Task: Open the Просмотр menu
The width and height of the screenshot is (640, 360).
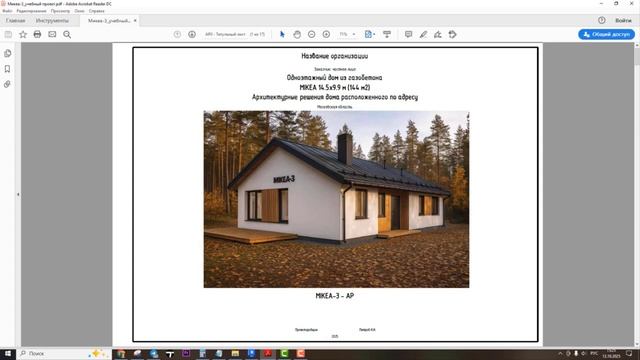Action: click(60, 11)
